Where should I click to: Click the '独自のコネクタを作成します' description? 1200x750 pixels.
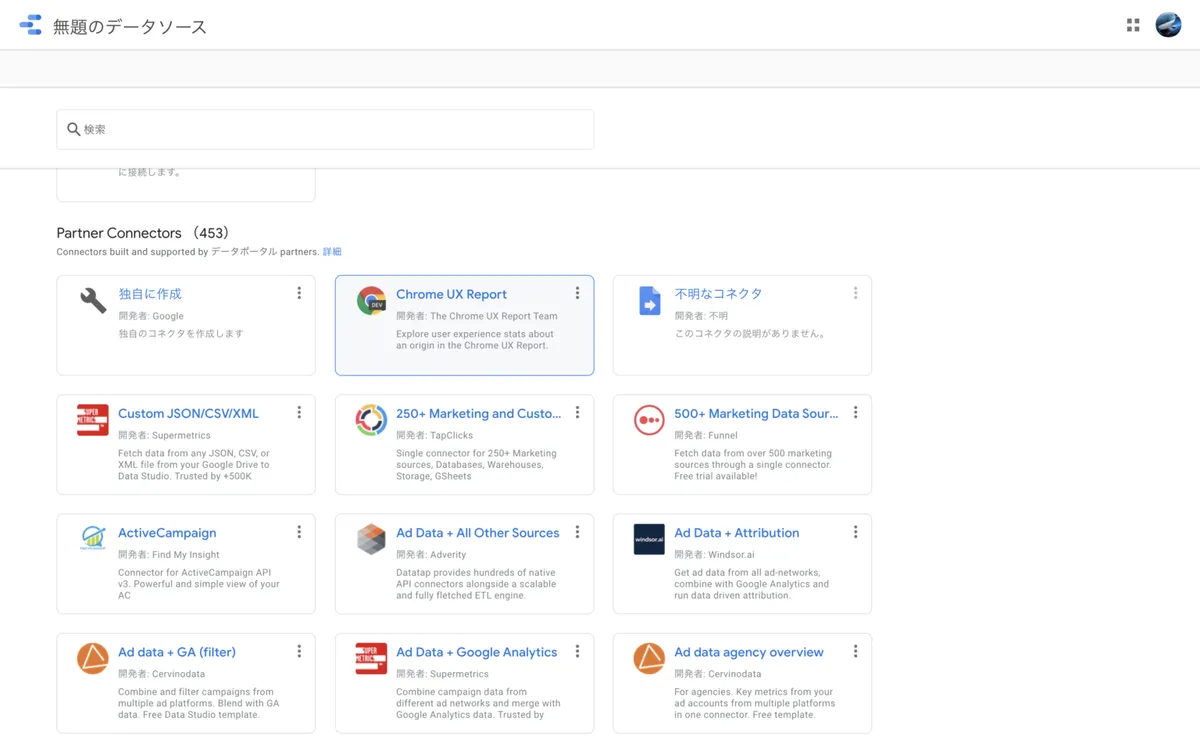pos(181,334)
